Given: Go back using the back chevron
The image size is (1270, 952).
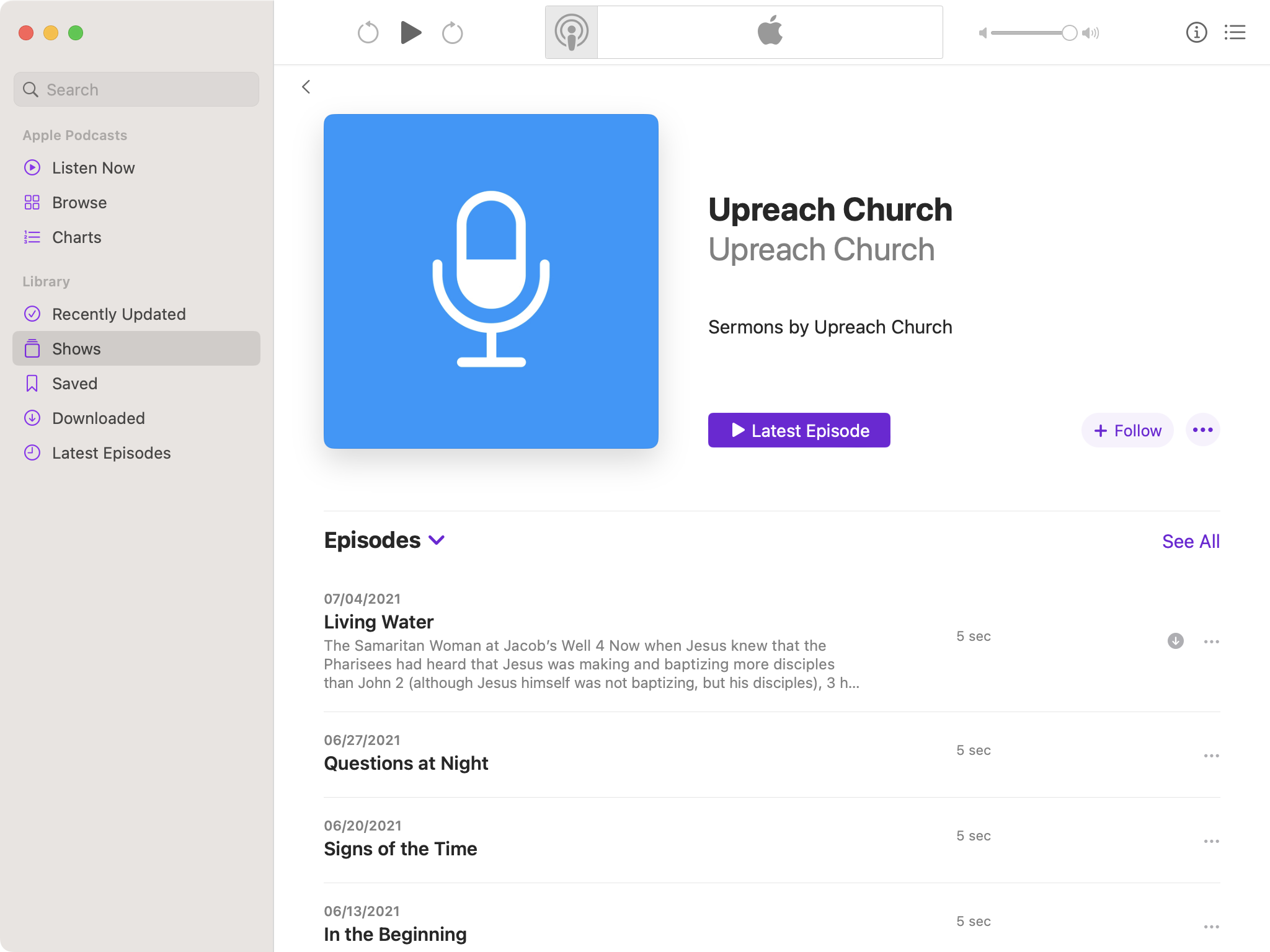Looking at the screenshot, I should [x=306, y=87].
